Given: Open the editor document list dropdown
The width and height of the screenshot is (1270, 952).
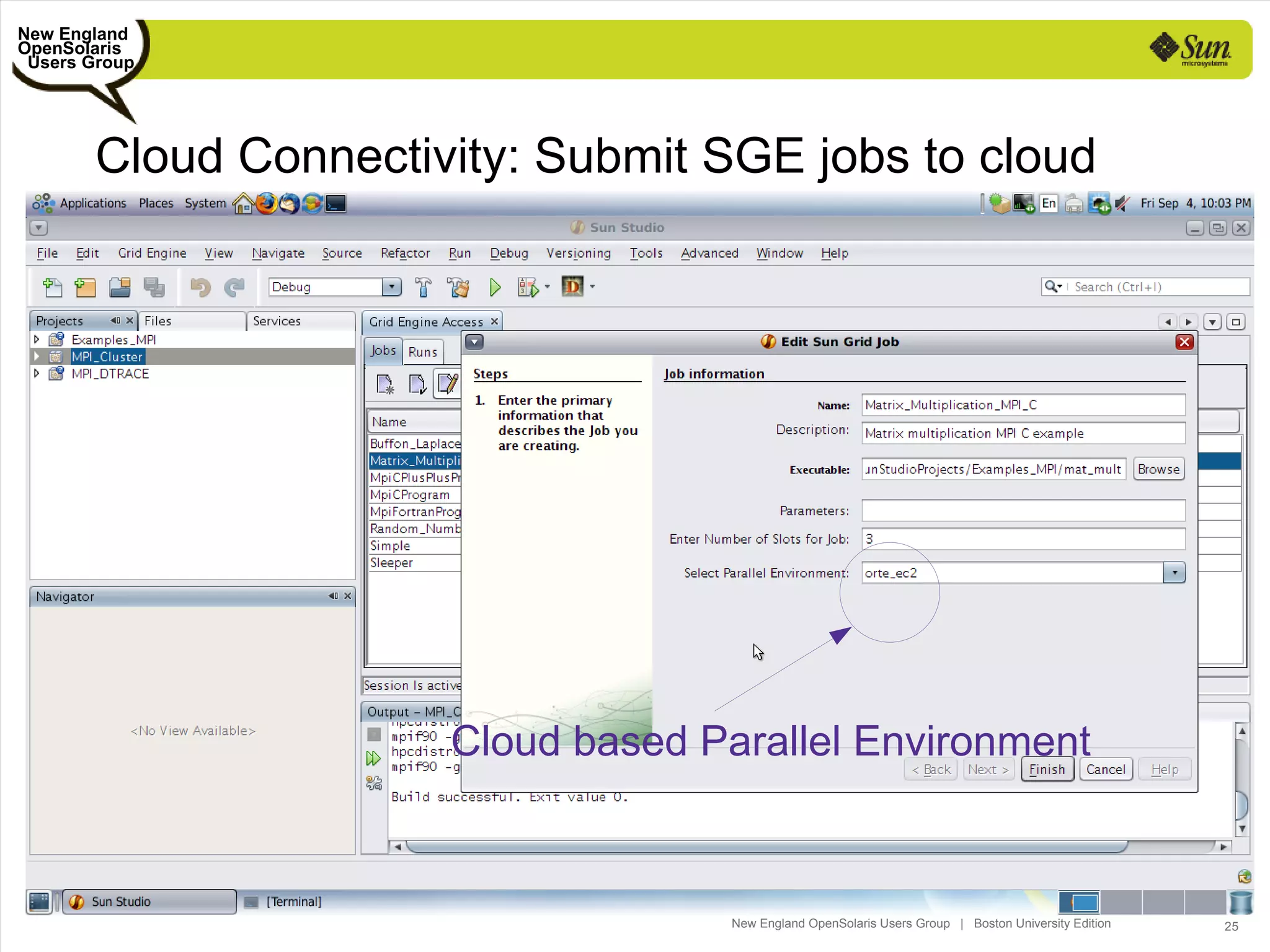Looking at the screenshot, I should tap(1212, 322).
